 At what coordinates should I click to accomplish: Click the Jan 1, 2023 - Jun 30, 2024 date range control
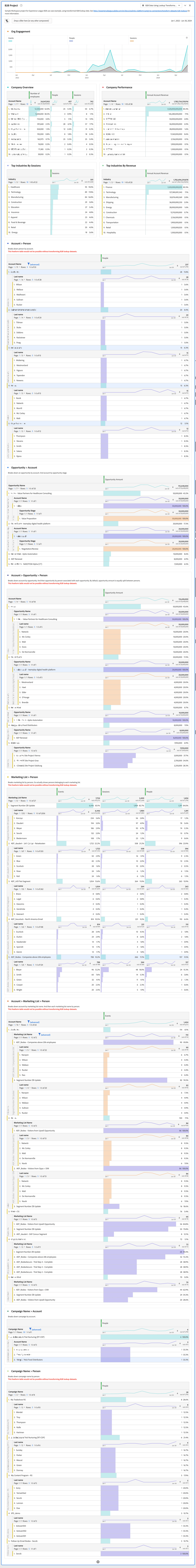pos(181,20)
